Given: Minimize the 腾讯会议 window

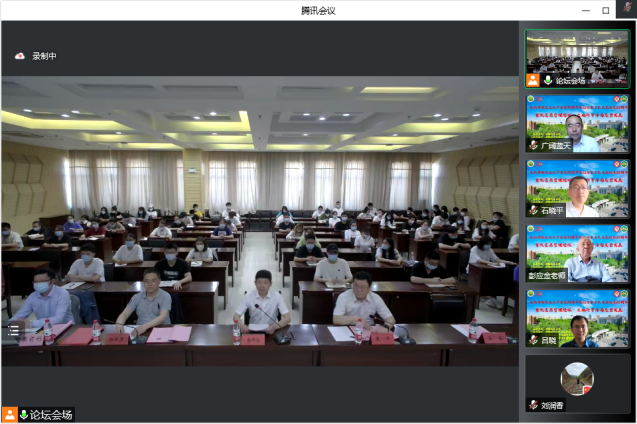Looking at the screenshot, I should [x=579, y=10].
